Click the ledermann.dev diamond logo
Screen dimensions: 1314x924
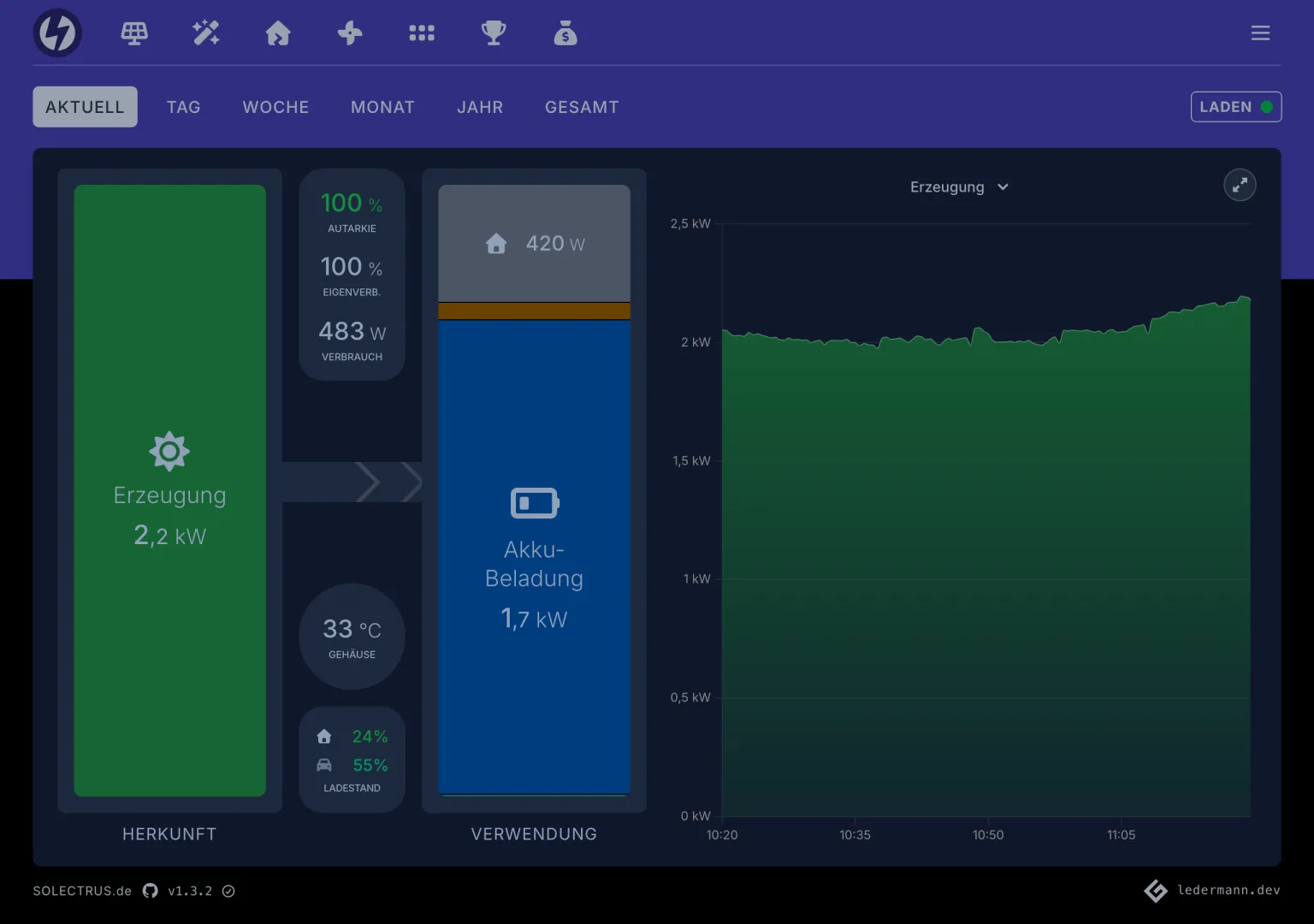1156,891
